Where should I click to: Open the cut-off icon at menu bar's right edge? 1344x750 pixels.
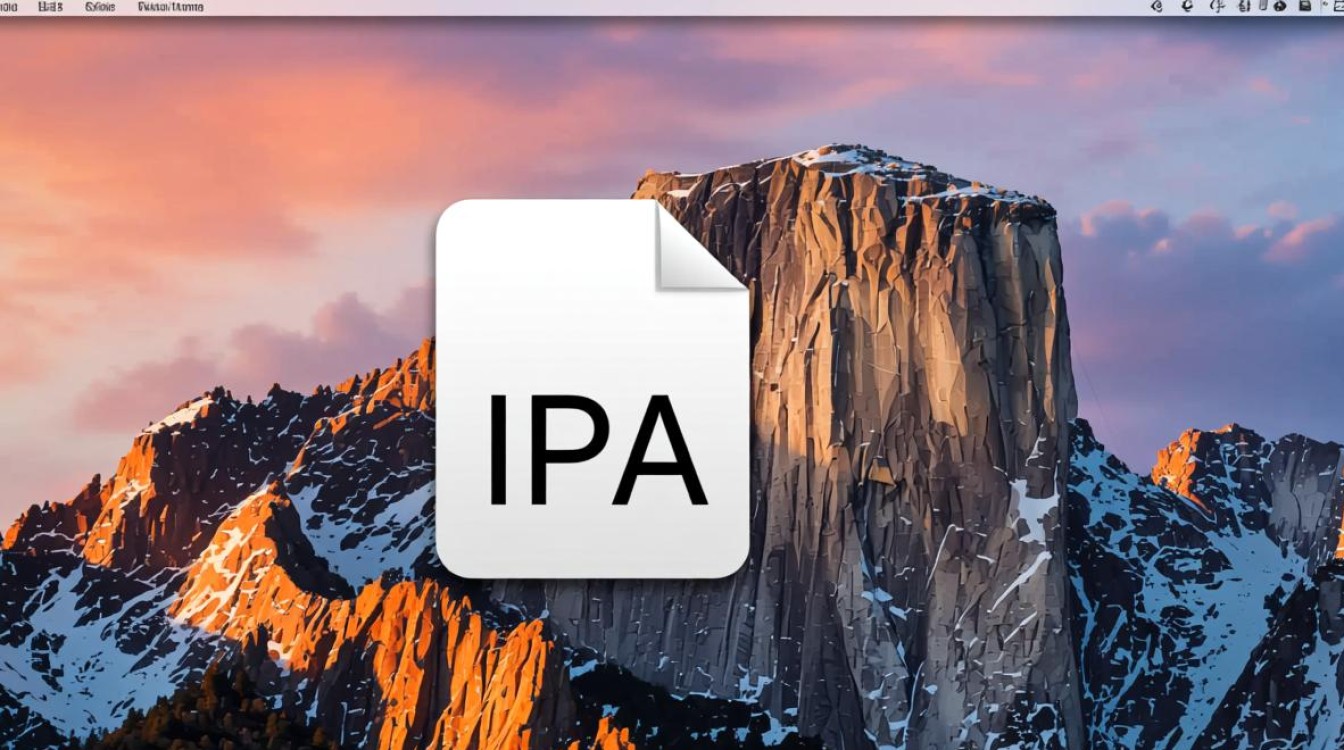(x=1340, y=6)
